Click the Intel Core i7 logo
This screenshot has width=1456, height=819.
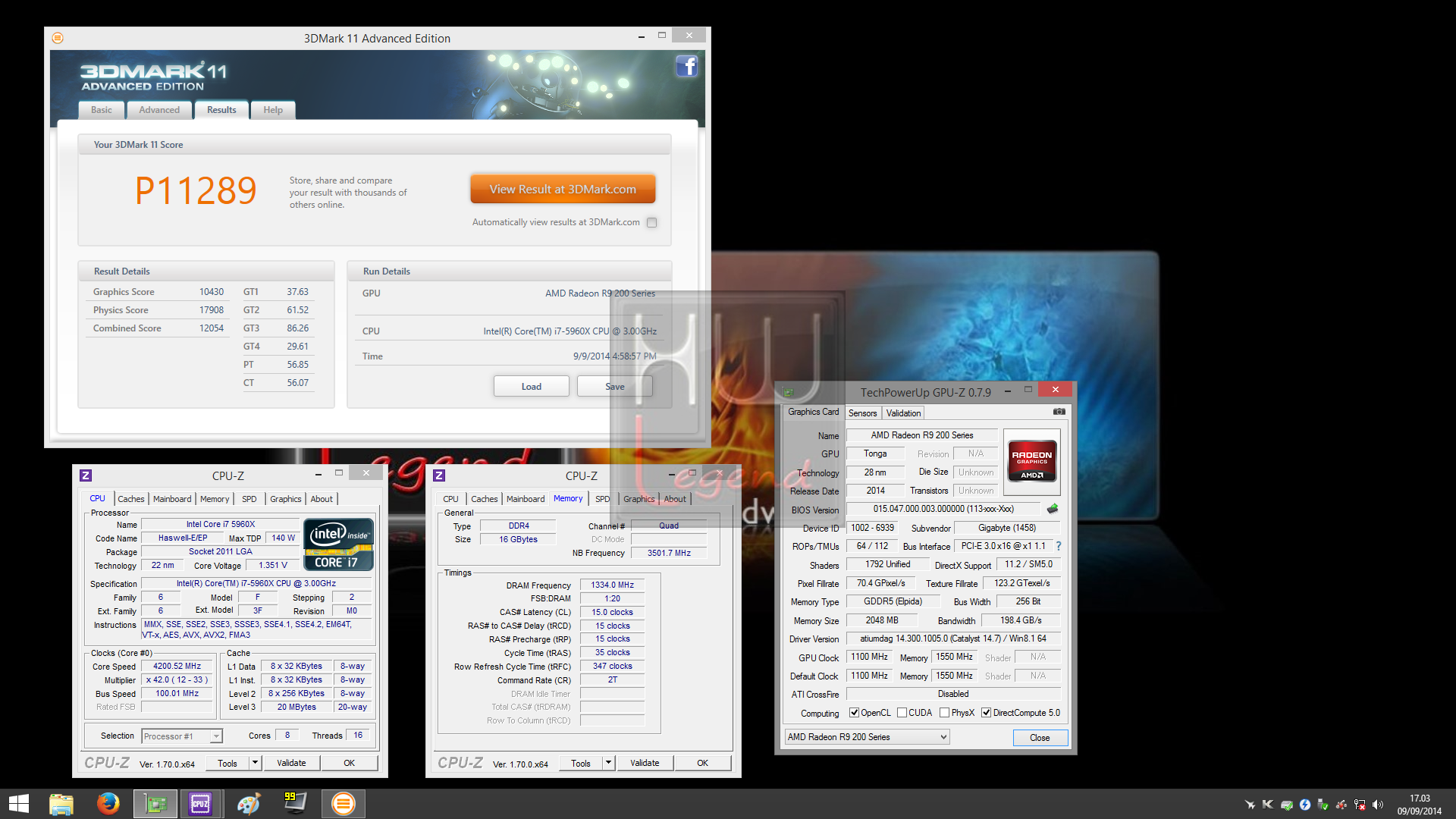click(338, 544)
